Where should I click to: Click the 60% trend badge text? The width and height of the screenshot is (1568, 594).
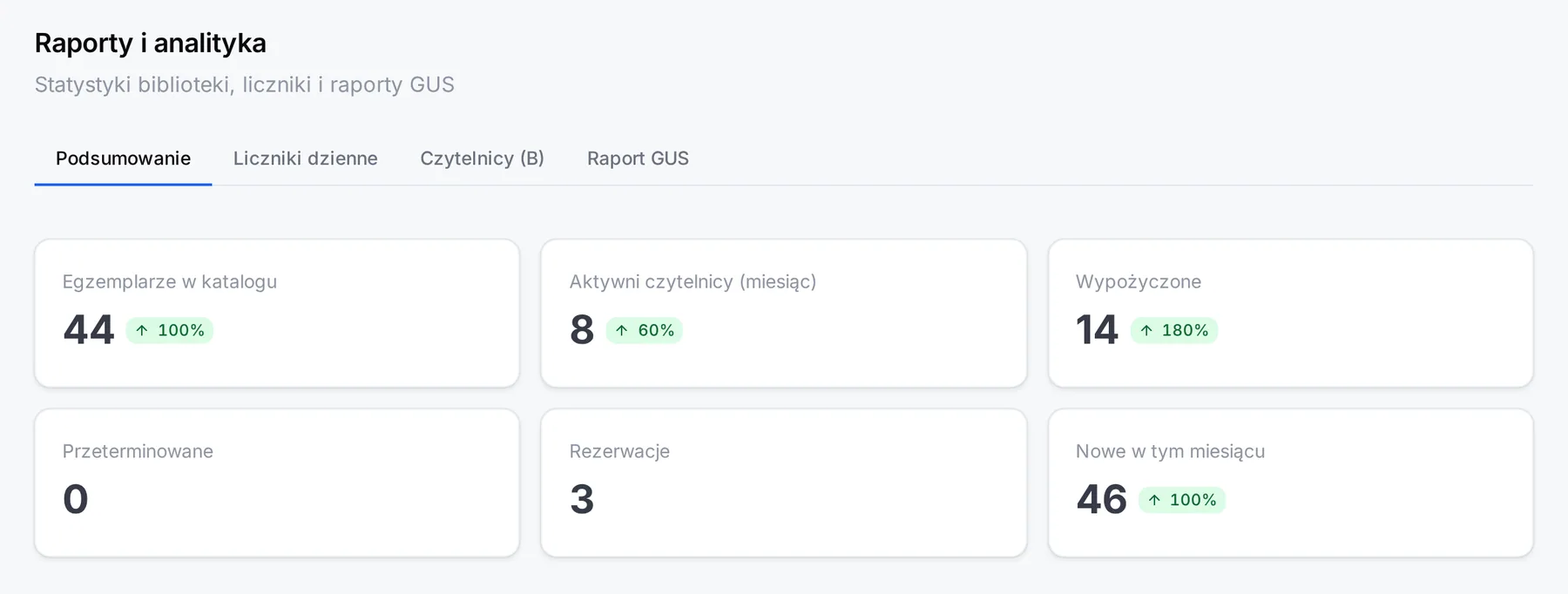click(656, 330)
